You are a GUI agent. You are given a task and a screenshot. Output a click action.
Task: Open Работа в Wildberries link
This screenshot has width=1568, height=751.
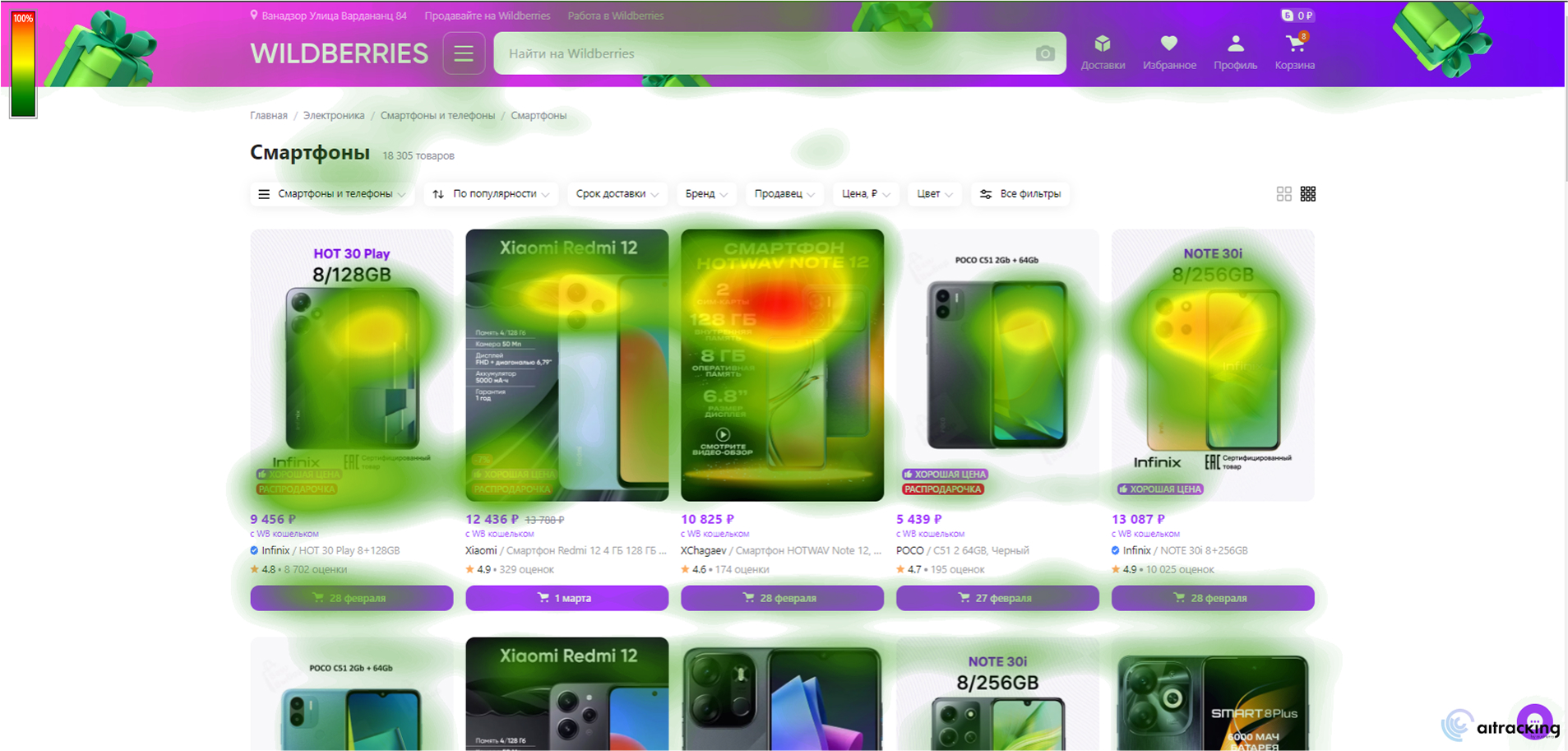point(616,16)
